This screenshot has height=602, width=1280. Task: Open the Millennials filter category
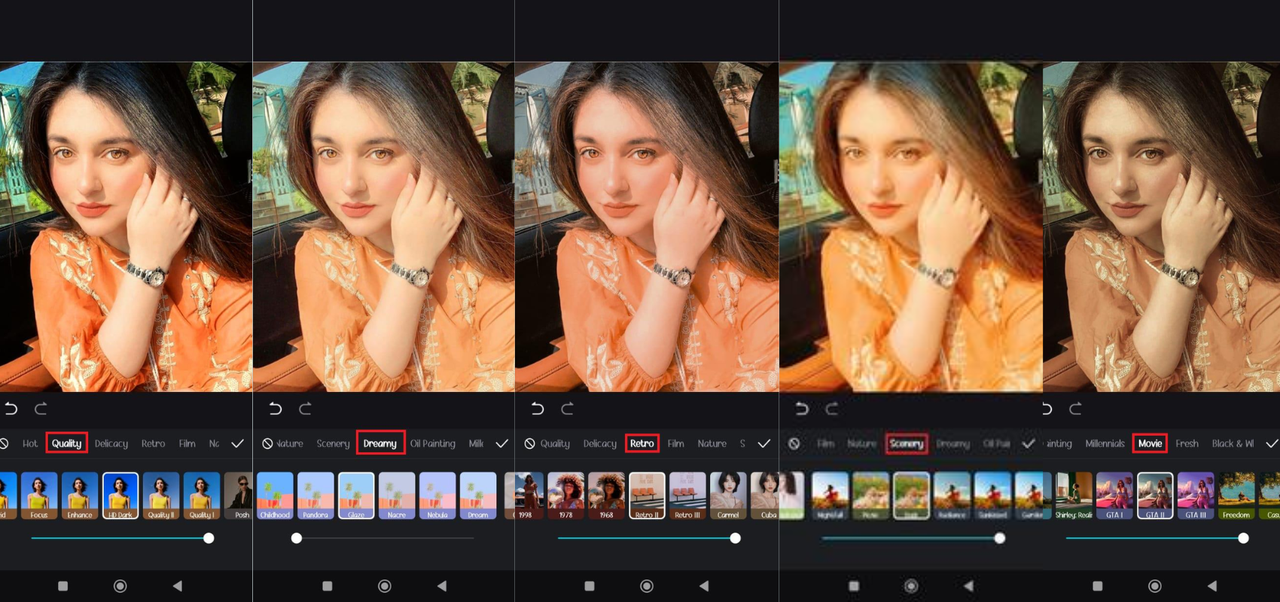1105,443
